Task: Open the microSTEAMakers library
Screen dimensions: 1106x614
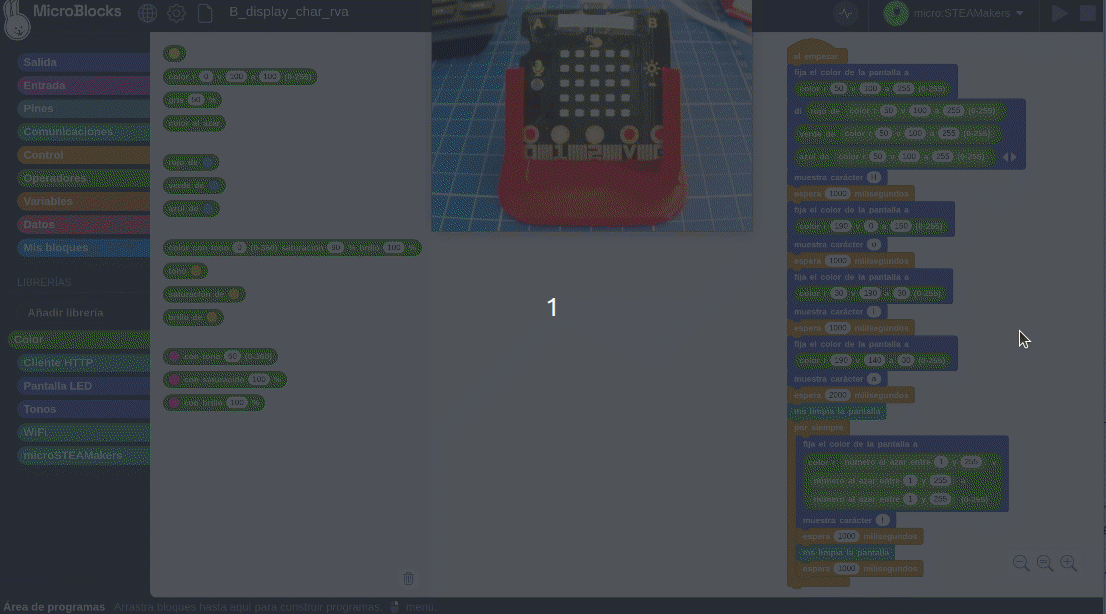Action: click(x=83, y=455)
